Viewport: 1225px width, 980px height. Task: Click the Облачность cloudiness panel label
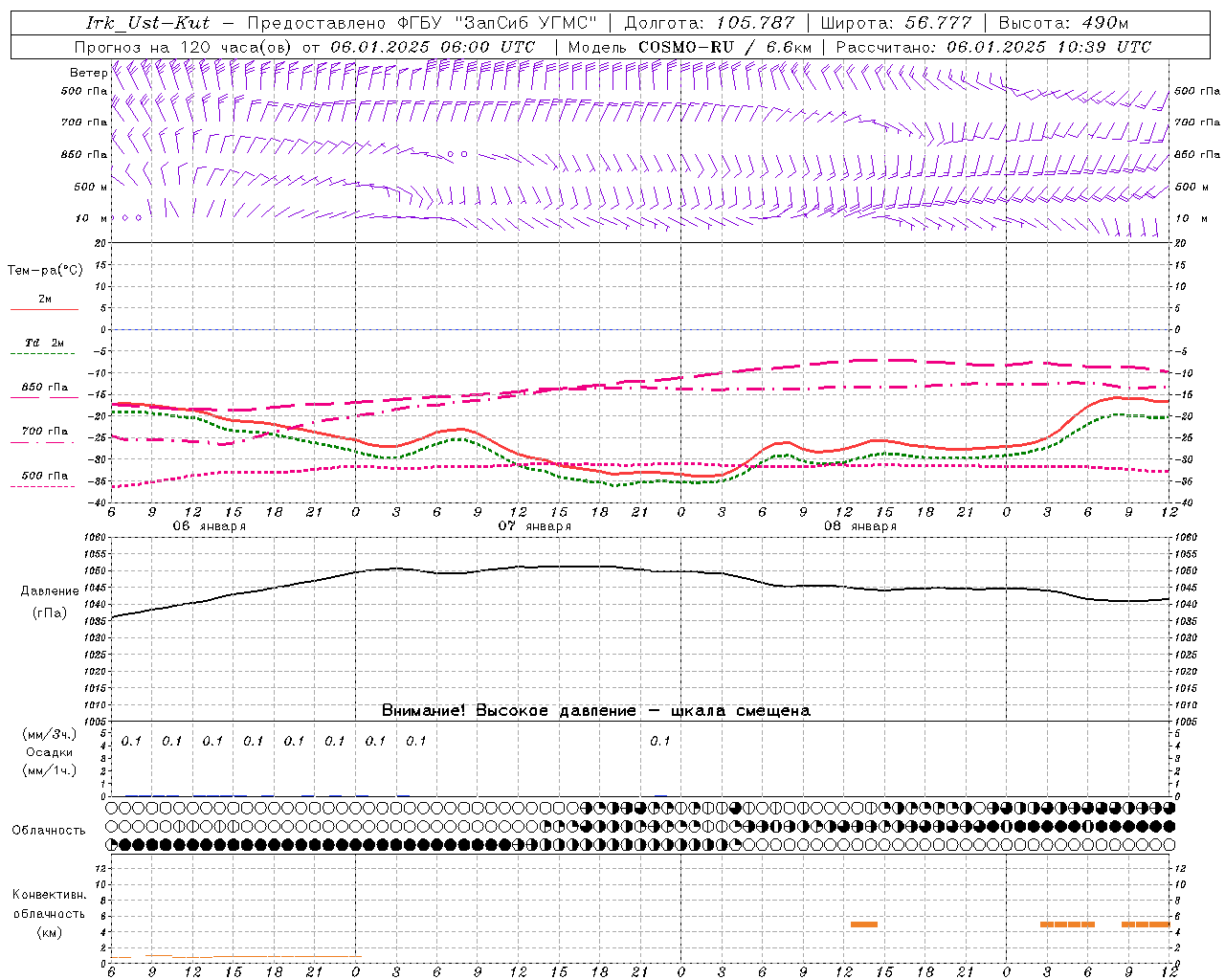click(49, 830)
